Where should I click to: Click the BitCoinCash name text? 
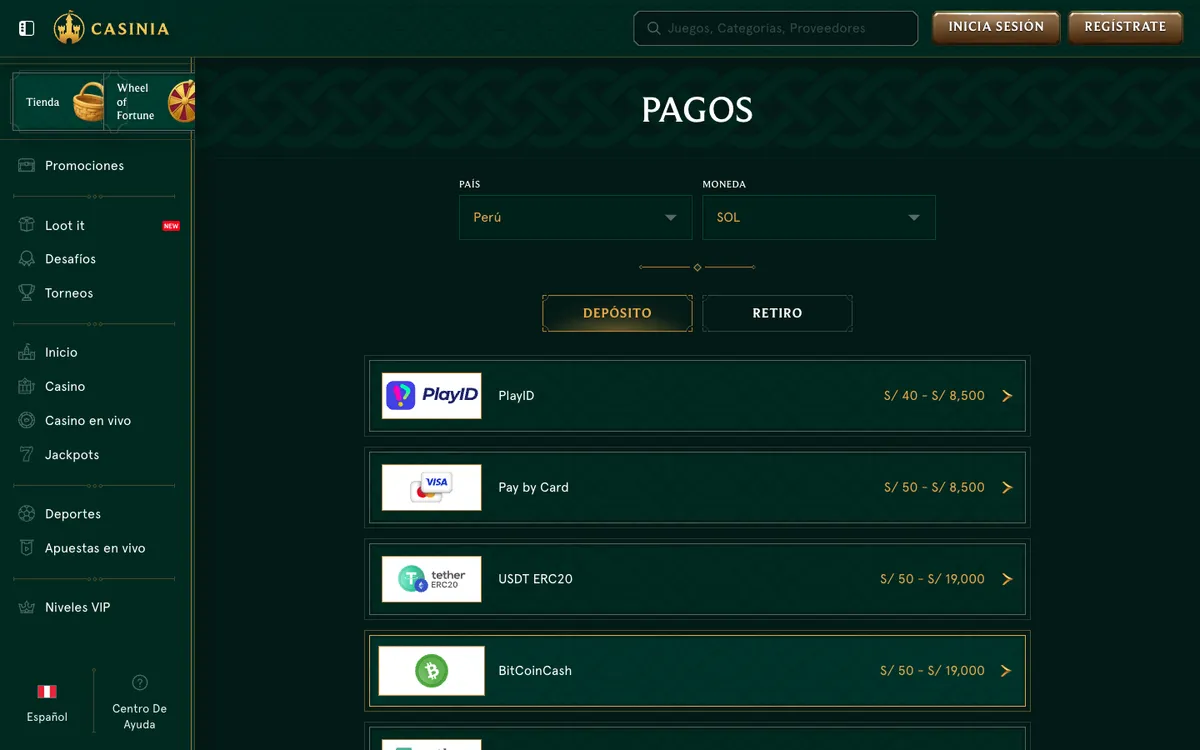click(535, 671)
